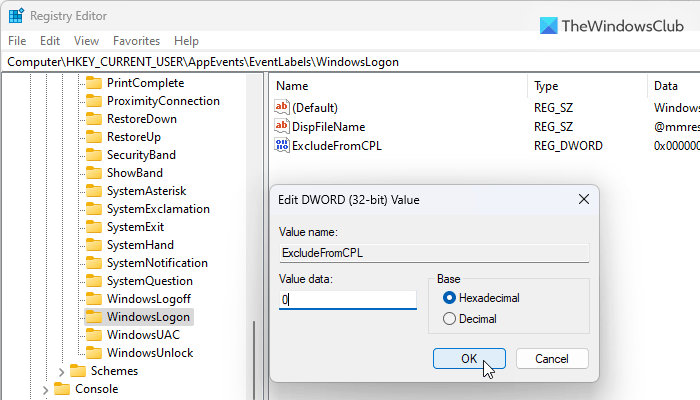Cancel the Edit DWORD dialog
Screen dimensions: 700x400
click(x=551, y=358)
